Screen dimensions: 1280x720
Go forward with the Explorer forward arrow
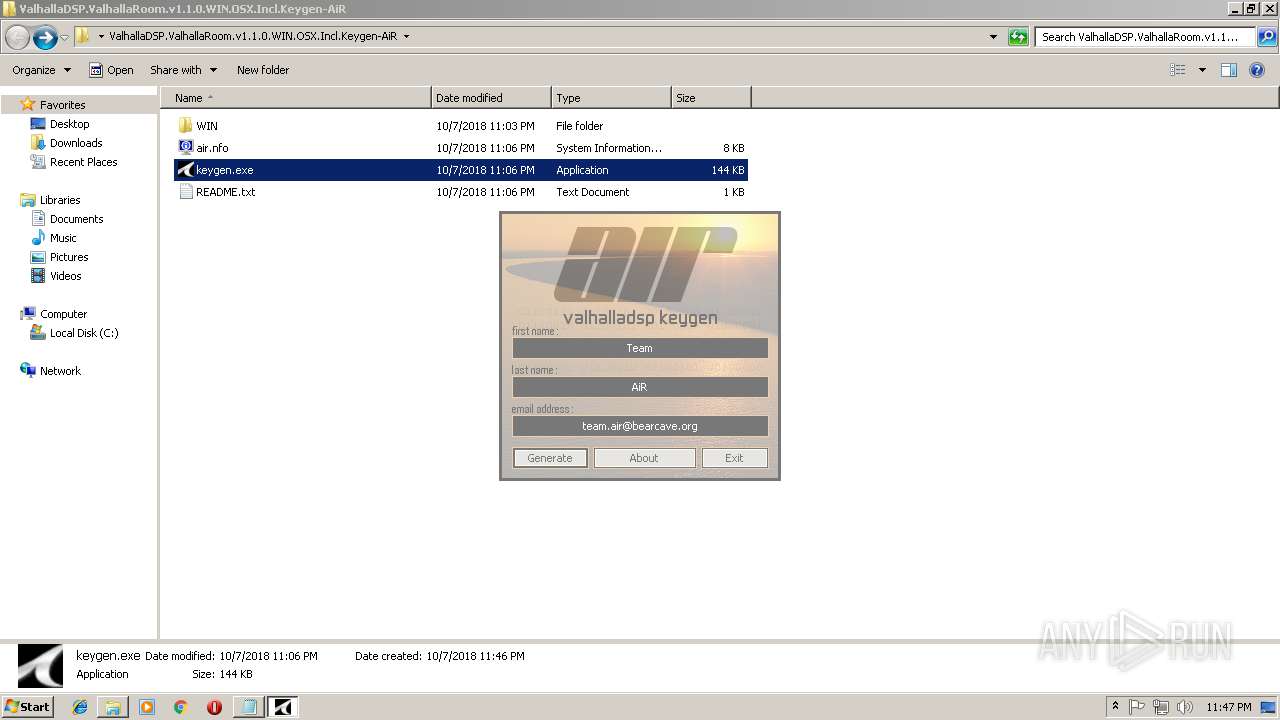point(45,38)
